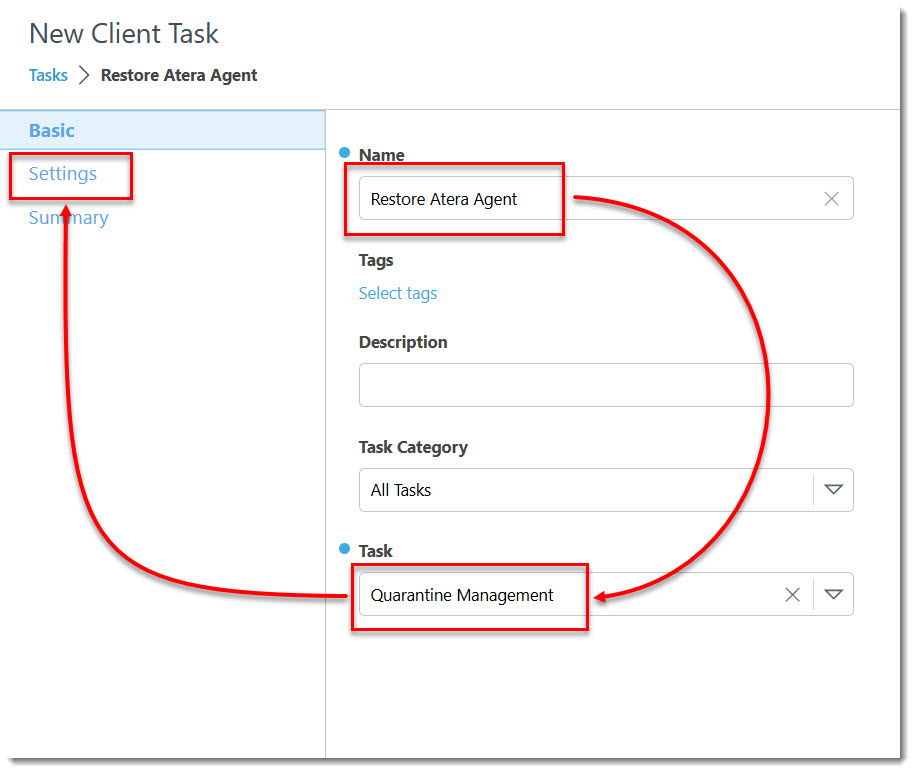Click the Quarantine Management task field
The height and width of the screenshot is (773, 915).
pyautogui.click(x=606, y=594)
